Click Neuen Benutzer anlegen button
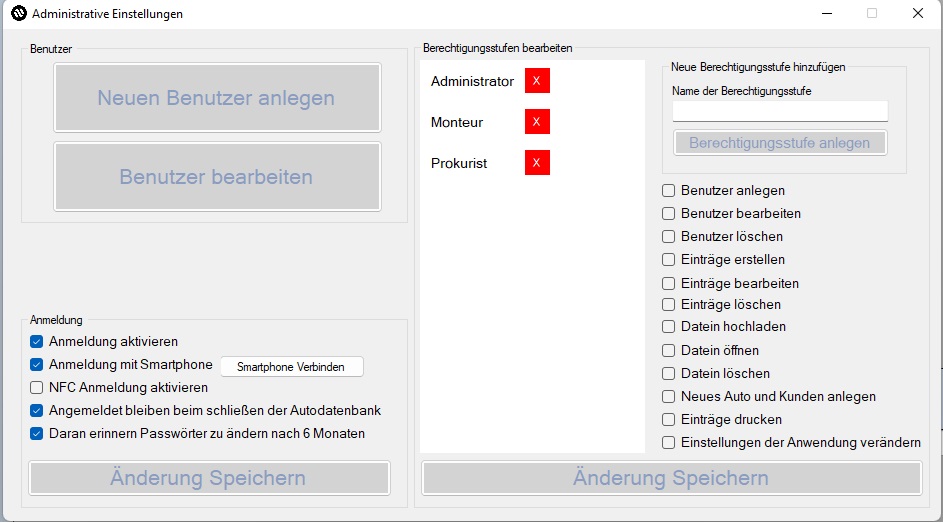The image size is (943, 523). click(217, 98)
